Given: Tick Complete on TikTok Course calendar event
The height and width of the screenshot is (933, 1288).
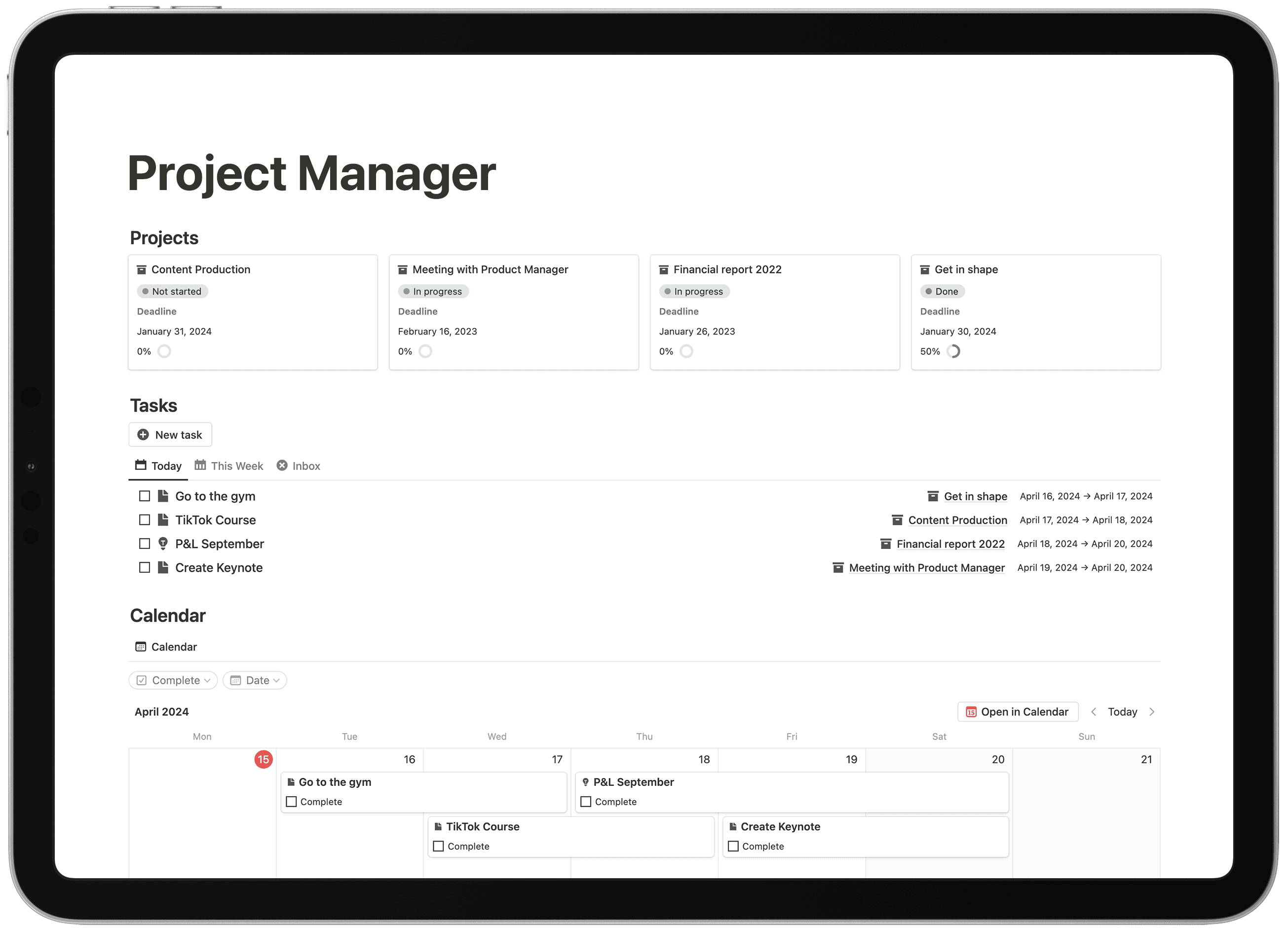Looking at the screenshot, I should (x=438, y=847).
